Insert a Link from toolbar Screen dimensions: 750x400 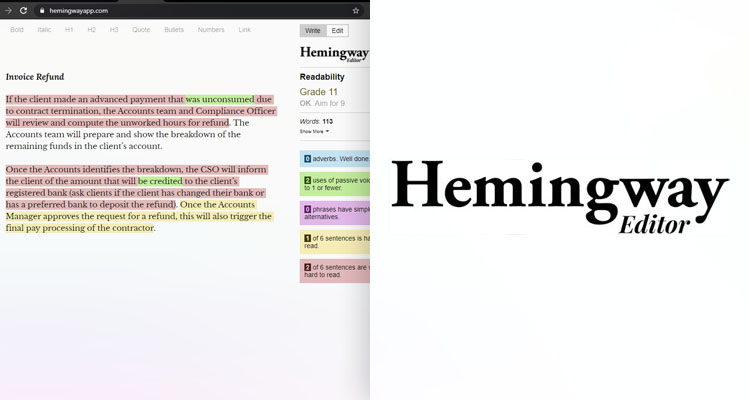pos(244,30)
